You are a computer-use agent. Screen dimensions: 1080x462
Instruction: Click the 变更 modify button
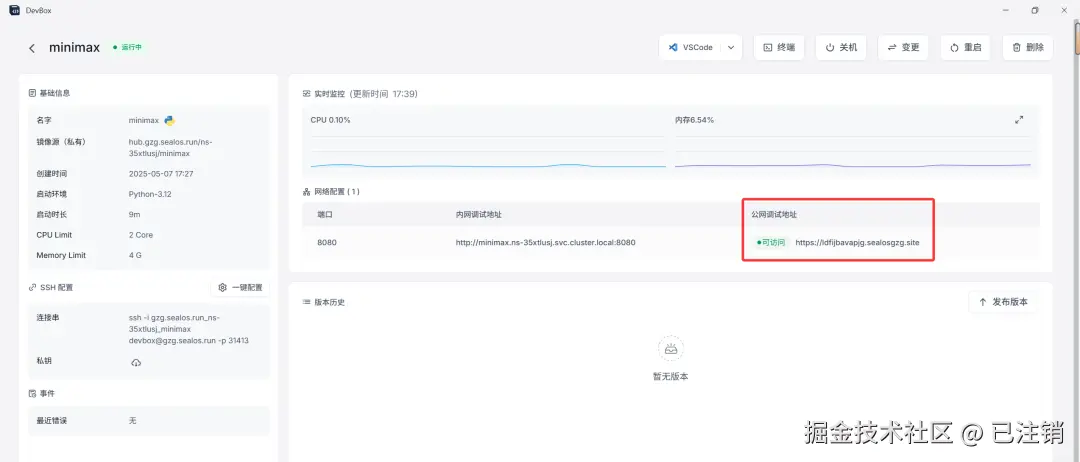tap(903, 48)
